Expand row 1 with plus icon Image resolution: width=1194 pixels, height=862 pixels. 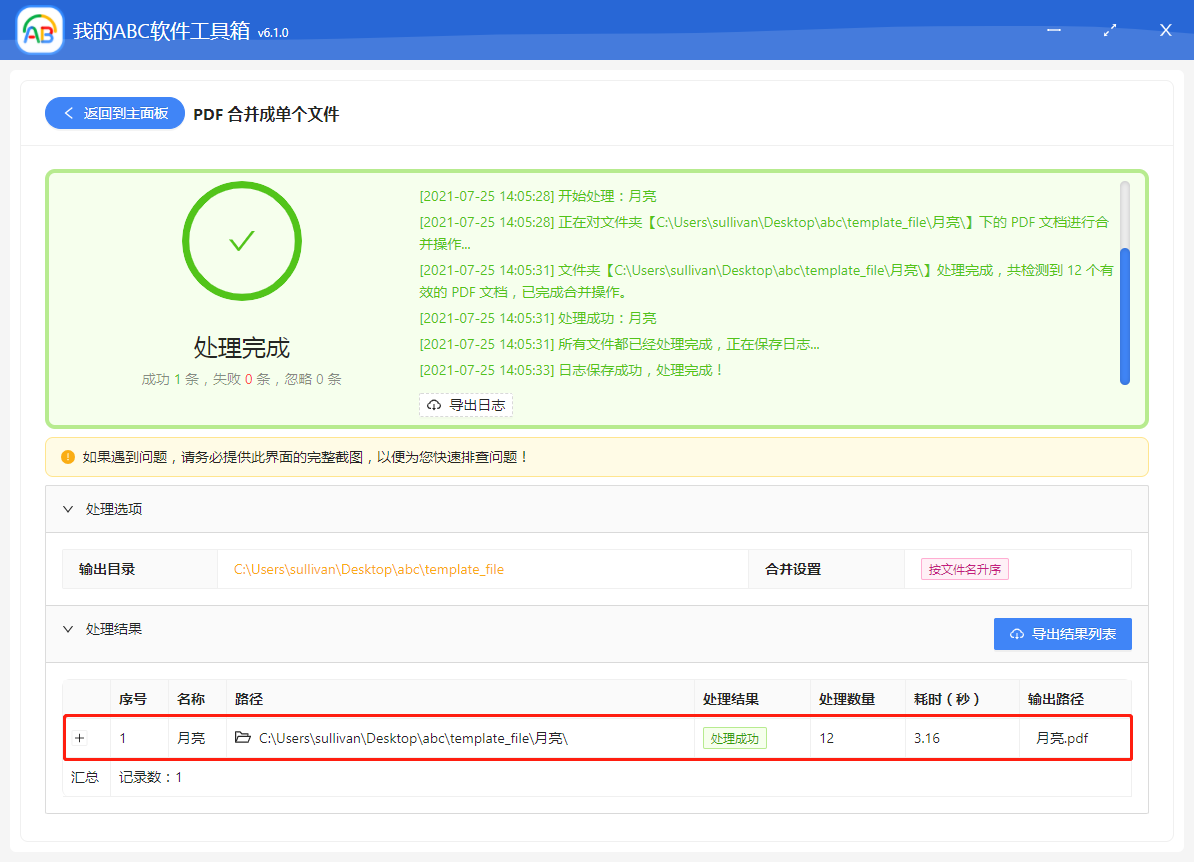click(x=80, y=738)
